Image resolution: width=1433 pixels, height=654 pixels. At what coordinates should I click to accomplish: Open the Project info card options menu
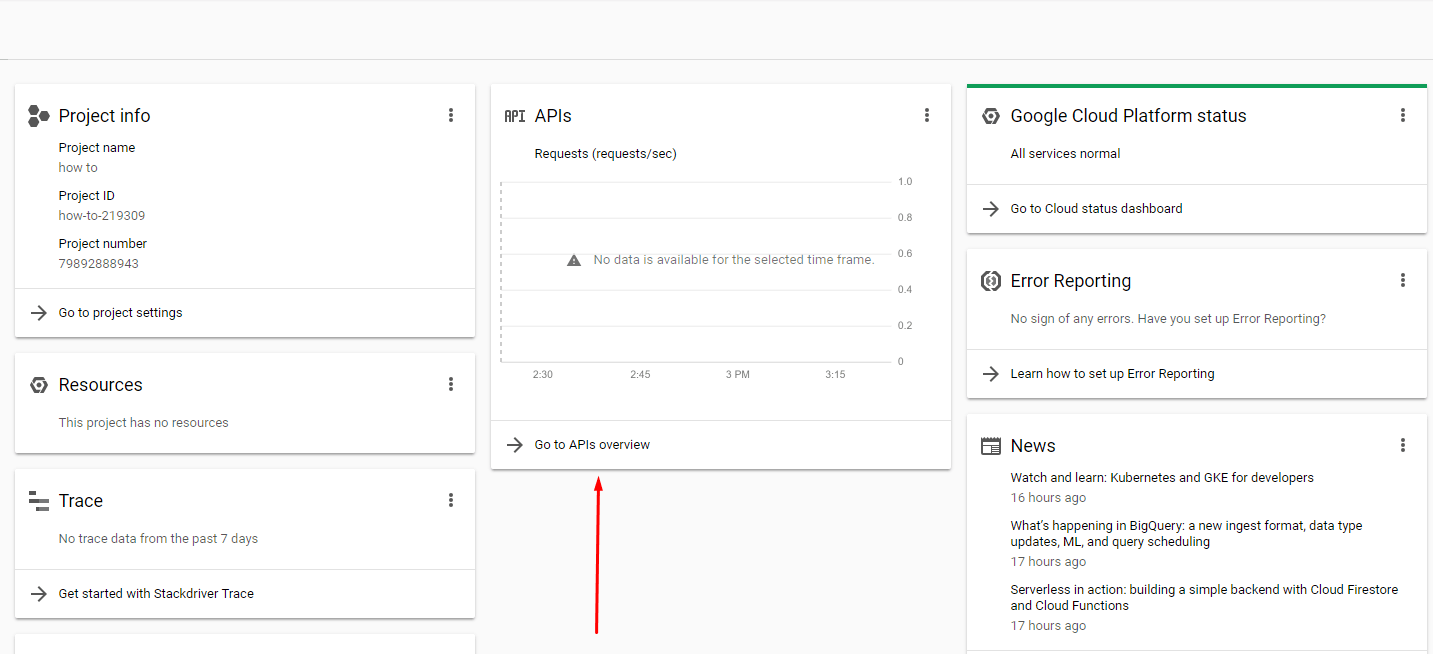click(x=451, y=116)
